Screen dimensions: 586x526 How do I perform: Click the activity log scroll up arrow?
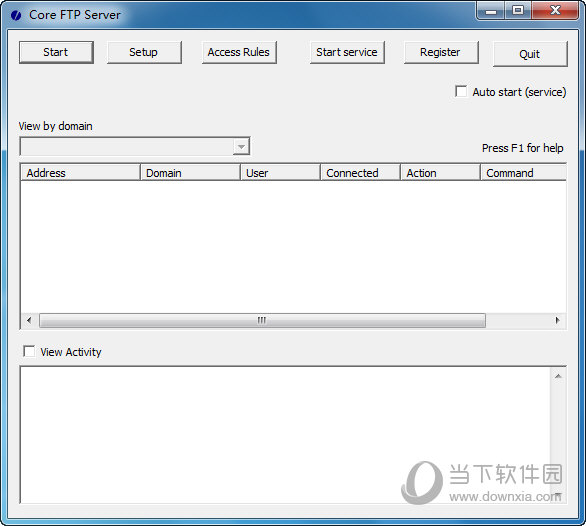tap(558, 376)
